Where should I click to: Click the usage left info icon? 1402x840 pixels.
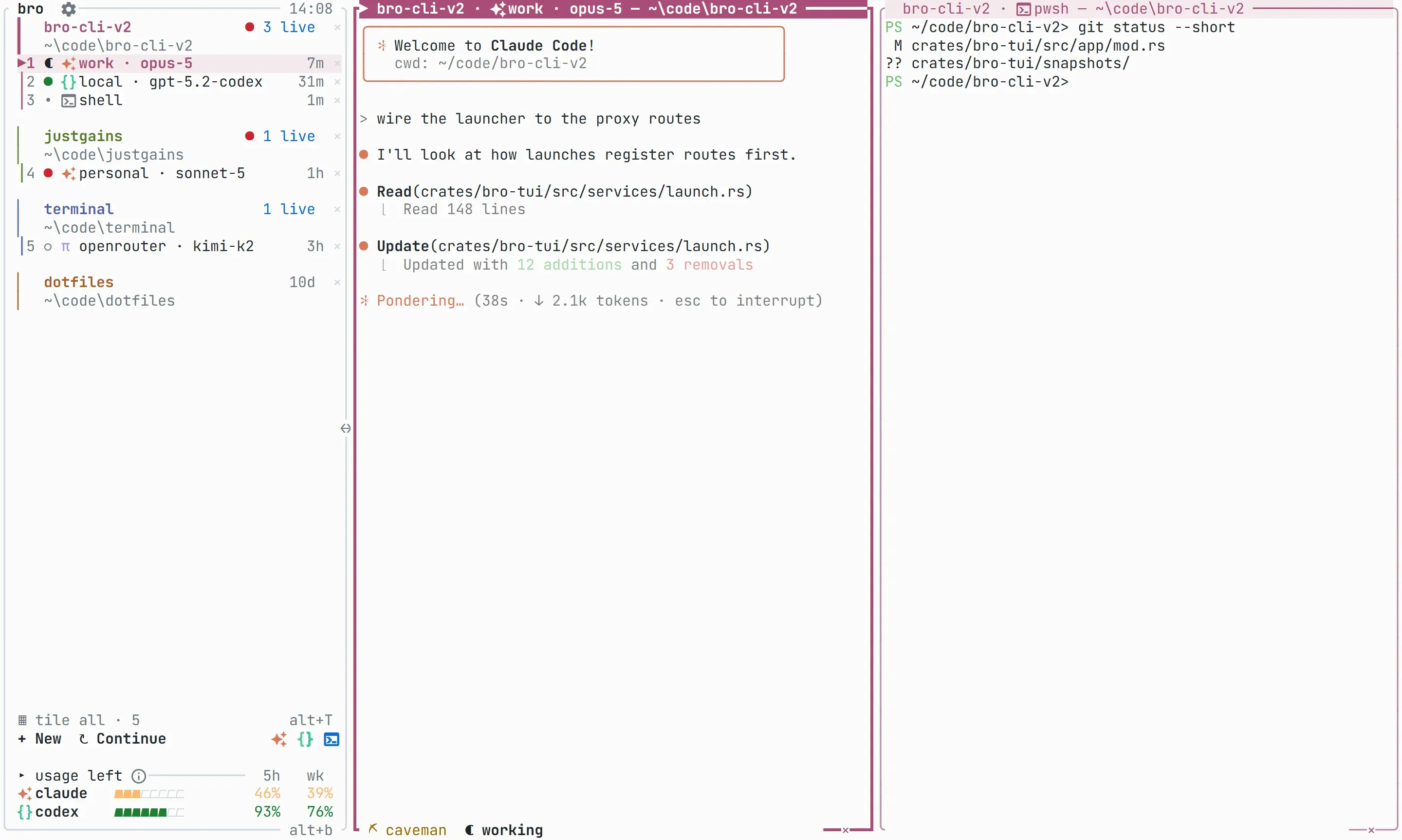(139, 776)
